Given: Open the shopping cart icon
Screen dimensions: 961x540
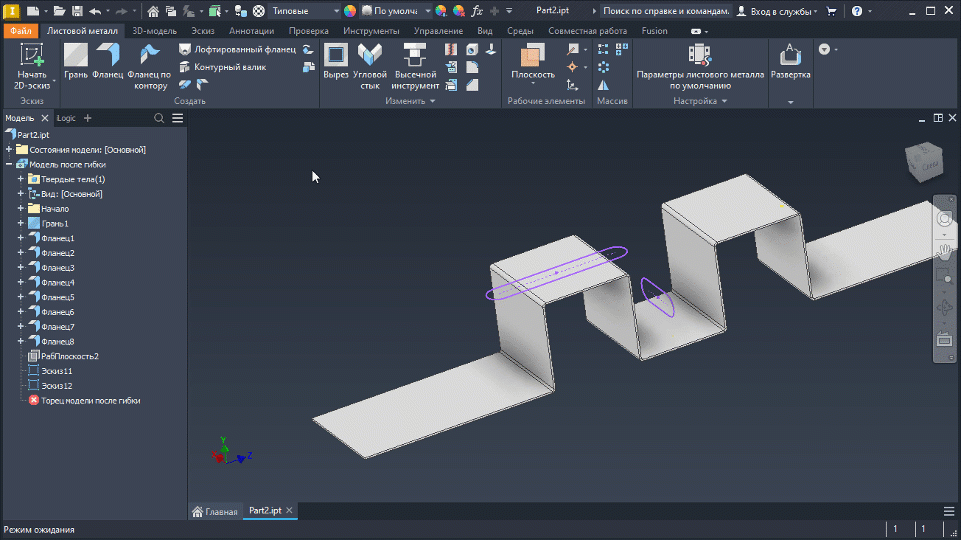Looking at the screenshot, I should point(832,11).
